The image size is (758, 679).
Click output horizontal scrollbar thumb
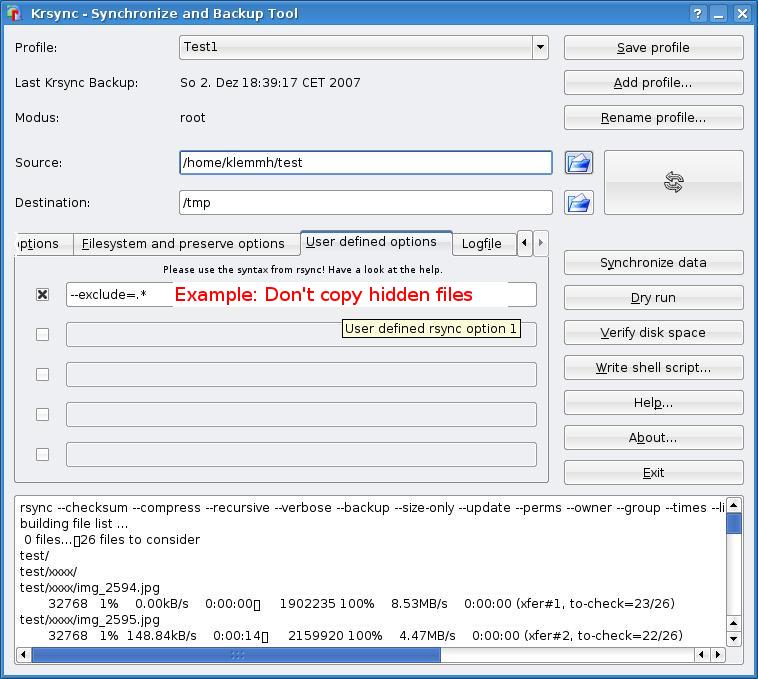tap(236, 655)
